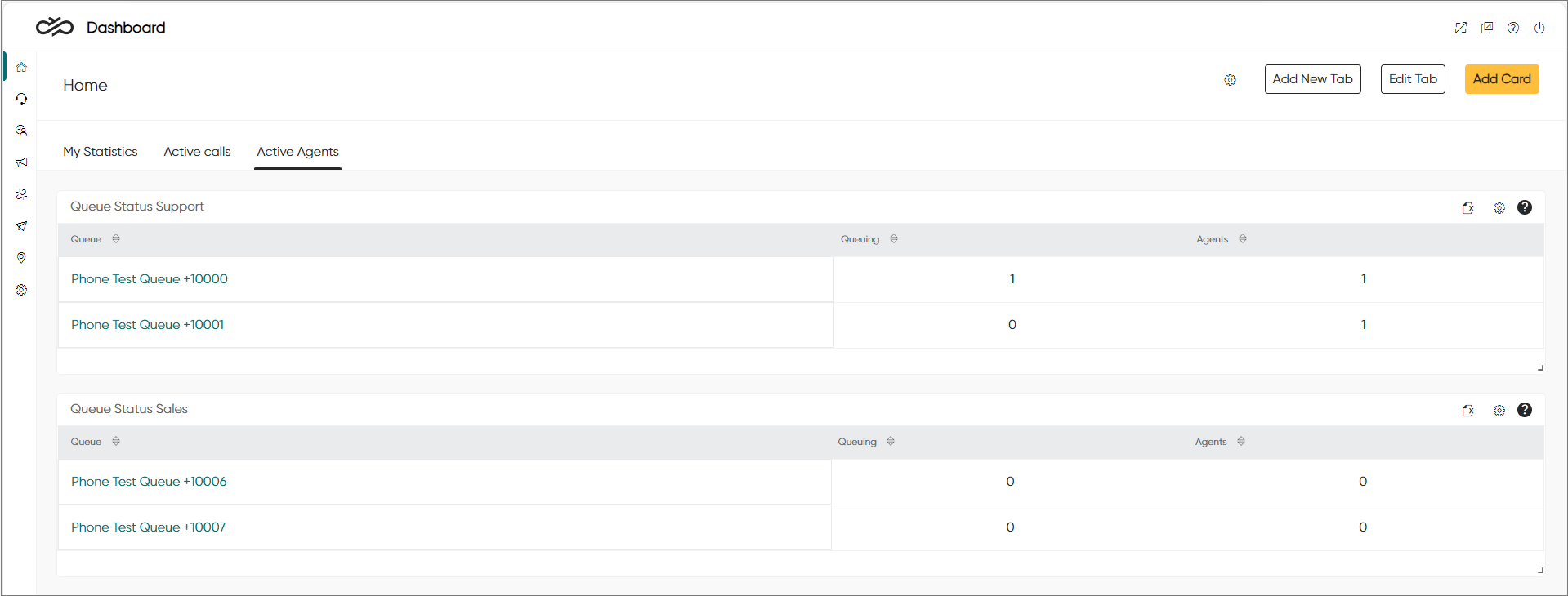Image resolution: width=1568 pixels, height=596 pixels.
Task: Sort Sales table by Agents column
Action: pos(1241,441)
